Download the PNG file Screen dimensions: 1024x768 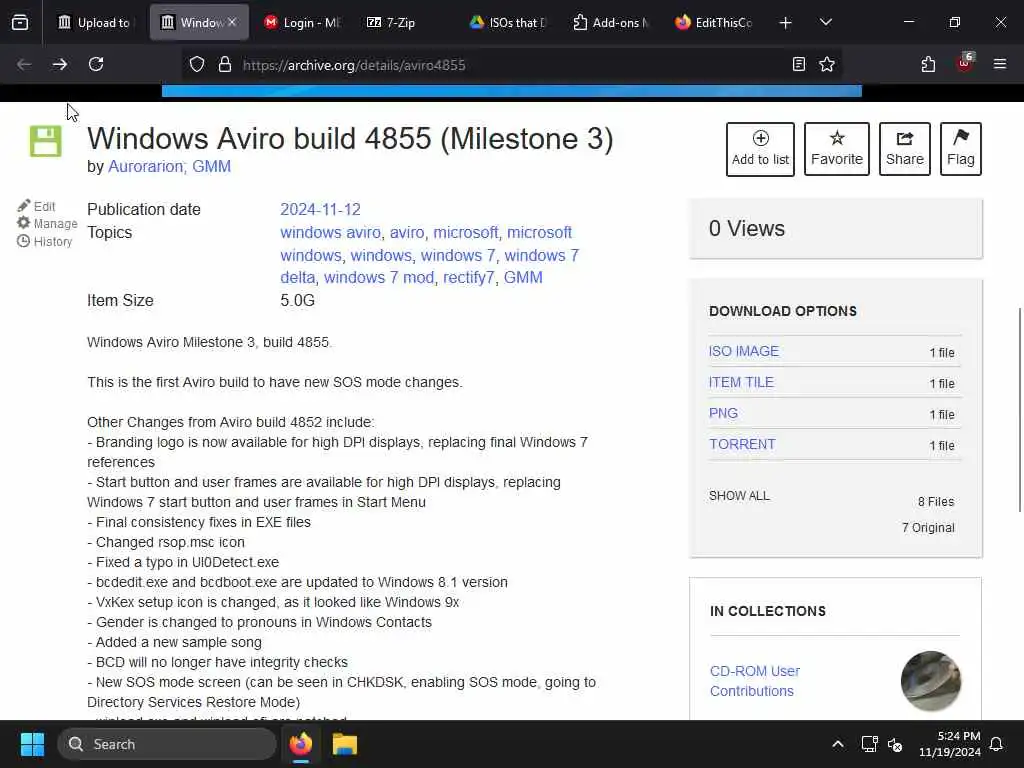(724, 413)
